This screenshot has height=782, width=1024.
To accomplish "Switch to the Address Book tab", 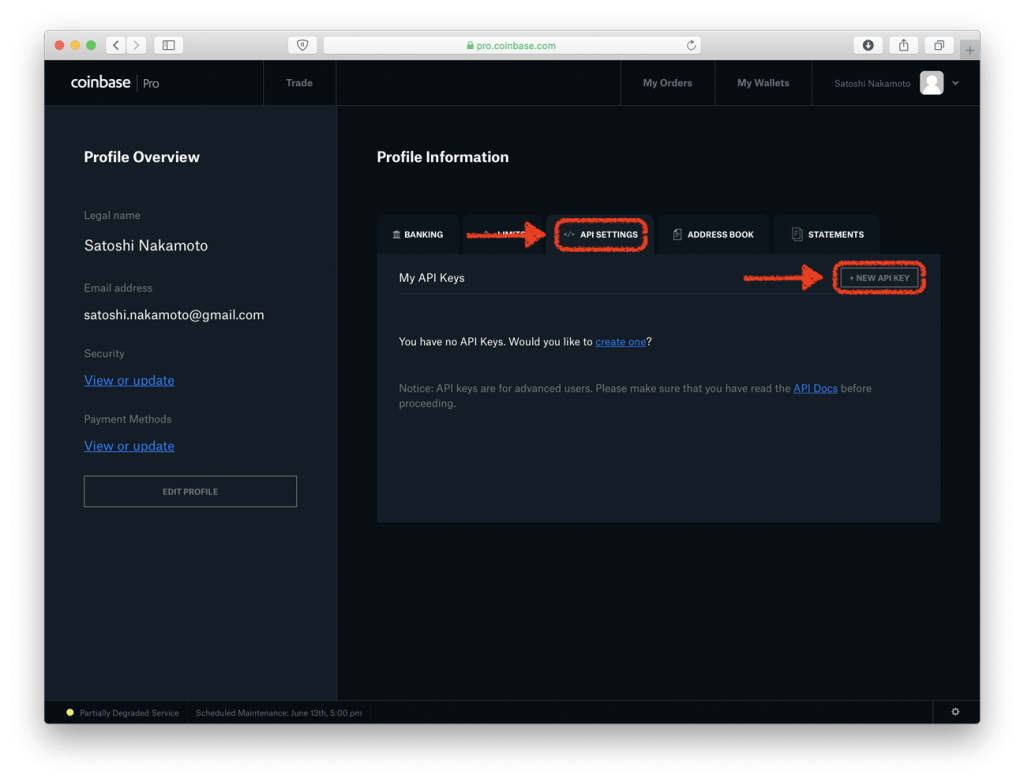I will pos(713,235).
